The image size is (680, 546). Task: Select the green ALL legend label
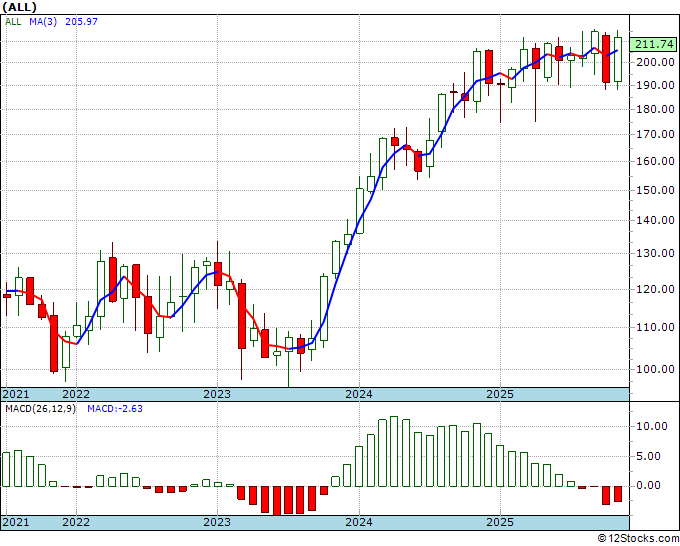13,22
